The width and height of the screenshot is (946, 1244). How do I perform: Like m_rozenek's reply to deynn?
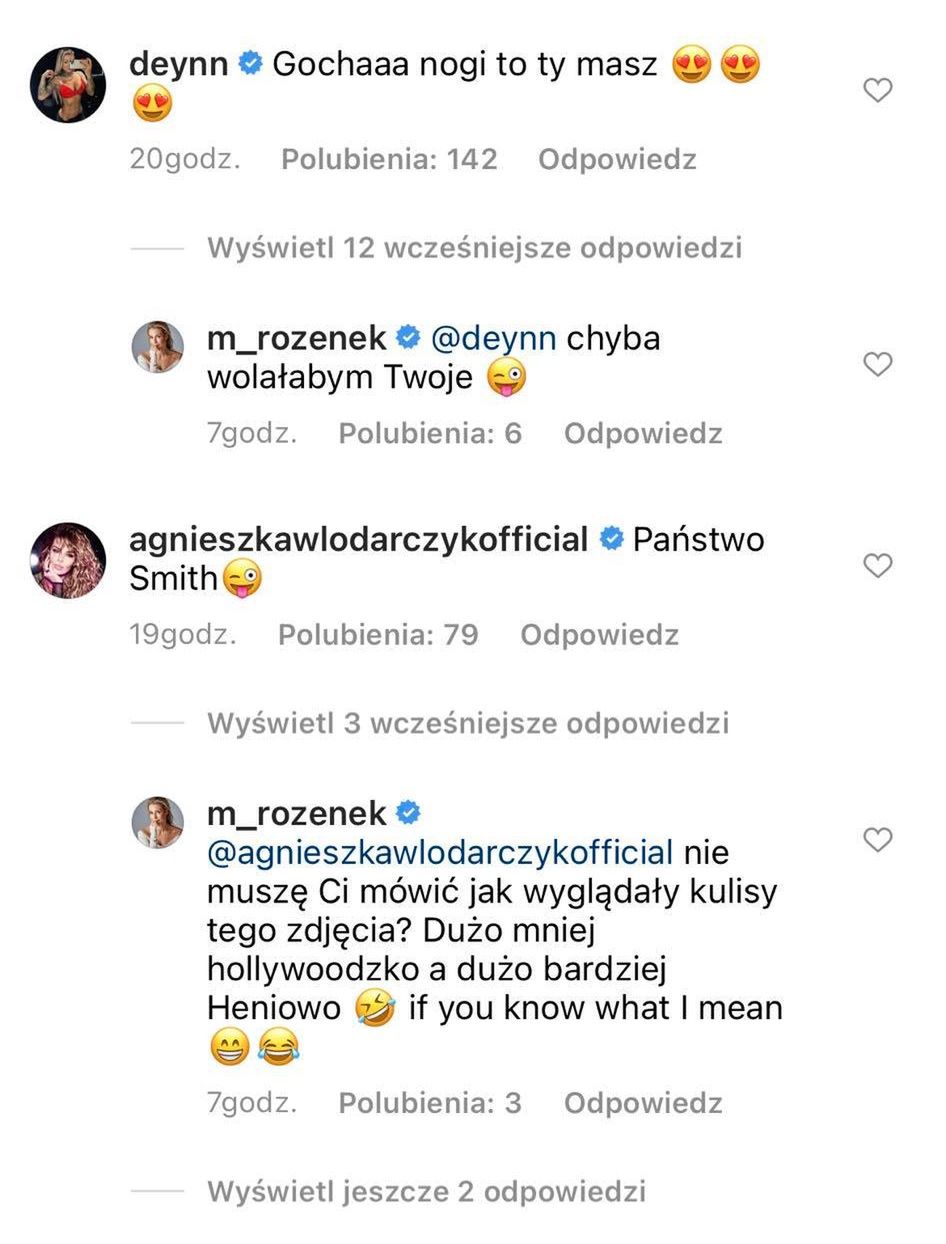[877, 365]
